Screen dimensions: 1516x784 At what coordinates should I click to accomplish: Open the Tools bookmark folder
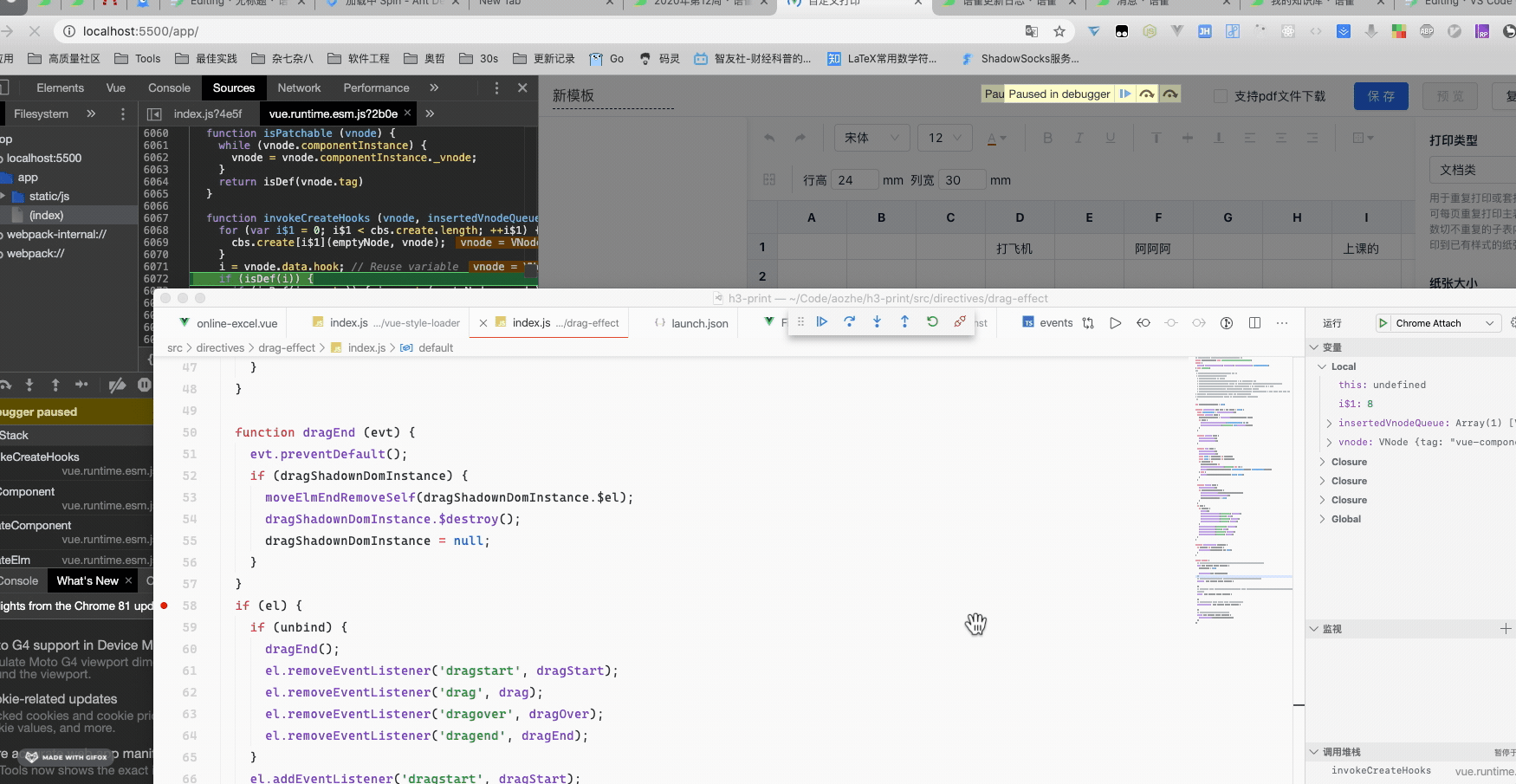tap(138, 59)
